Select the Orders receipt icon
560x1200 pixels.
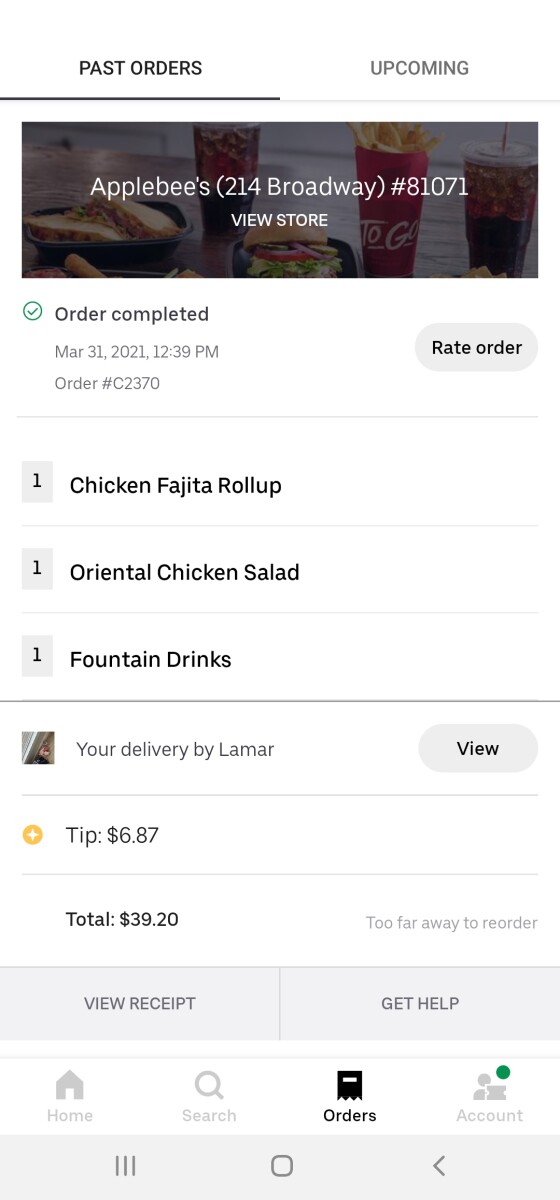(x=350, y=1085)
